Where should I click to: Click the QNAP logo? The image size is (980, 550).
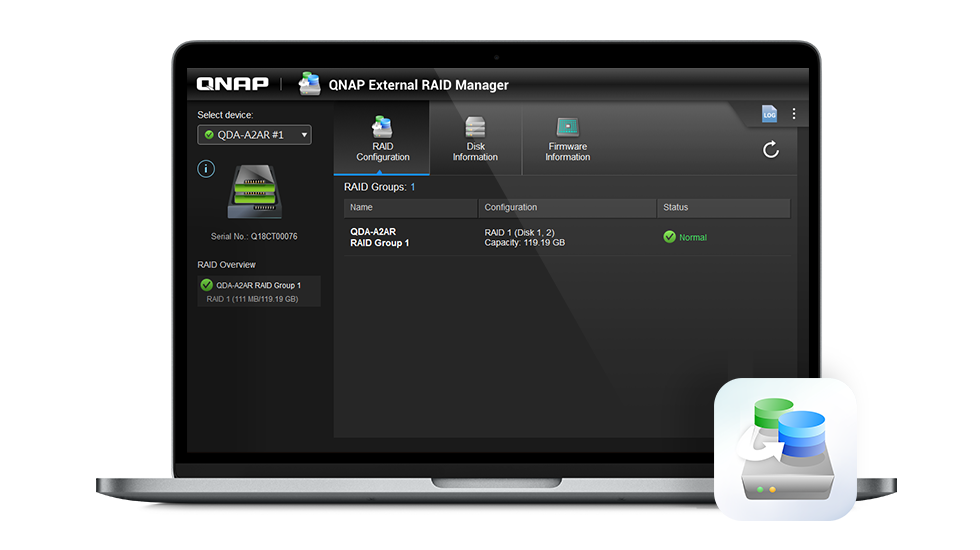coord(232,84)
